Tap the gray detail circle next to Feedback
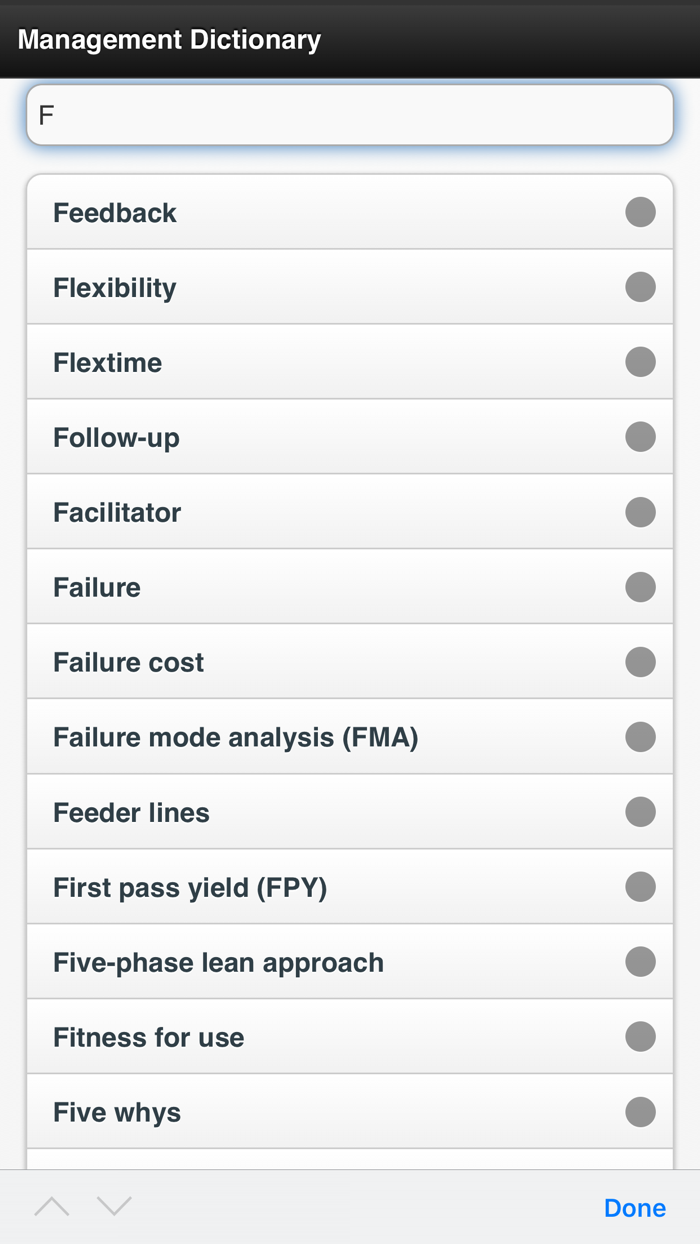 pos(640,212)
